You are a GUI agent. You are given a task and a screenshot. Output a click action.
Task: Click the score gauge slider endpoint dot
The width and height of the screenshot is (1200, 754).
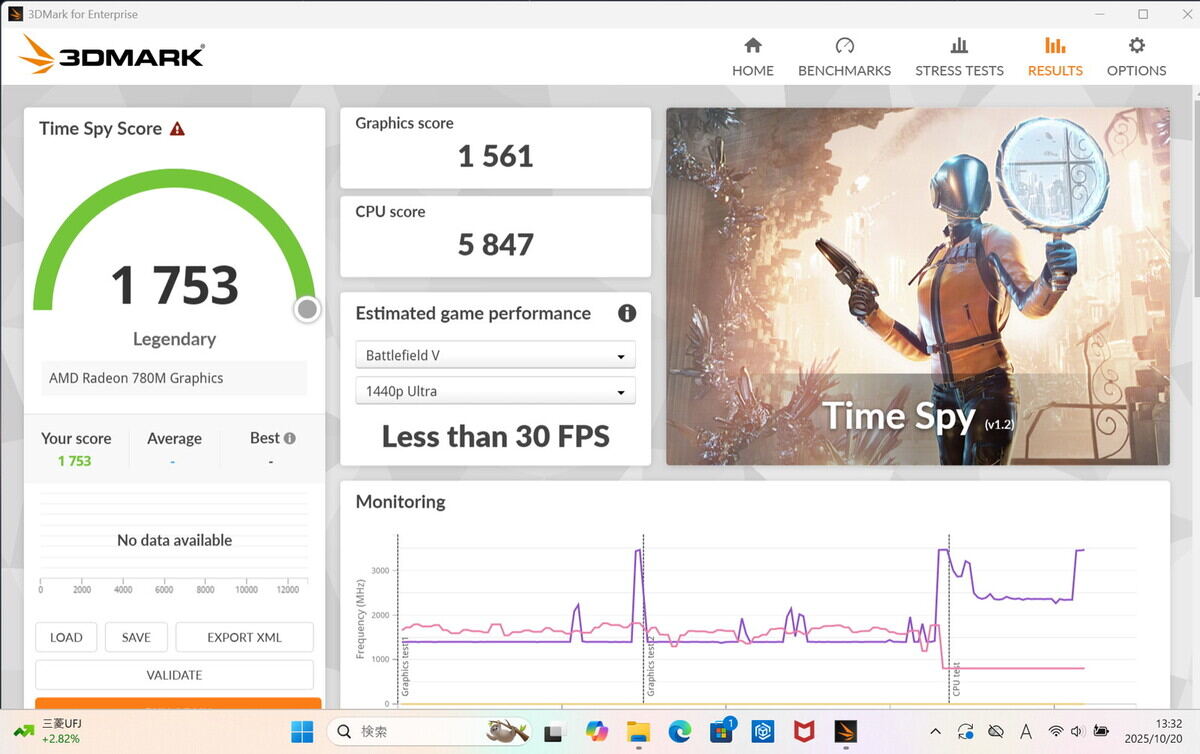point(307,309)
